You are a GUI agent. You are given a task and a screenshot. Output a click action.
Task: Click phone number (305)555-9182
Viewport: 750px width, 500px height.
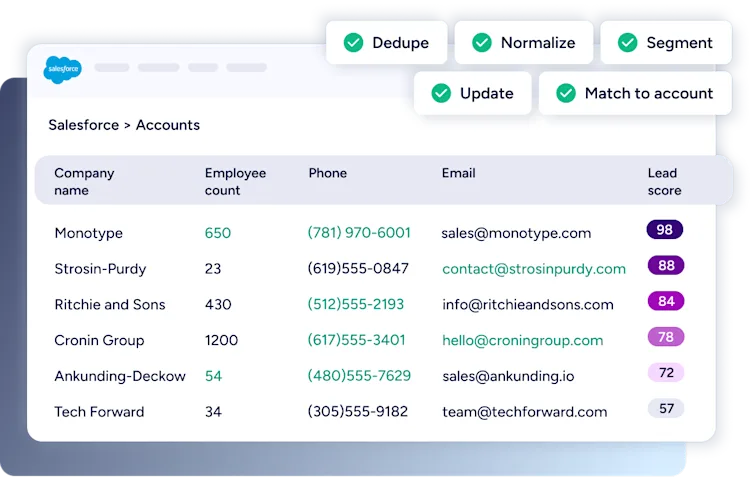(x=358, y=411)
